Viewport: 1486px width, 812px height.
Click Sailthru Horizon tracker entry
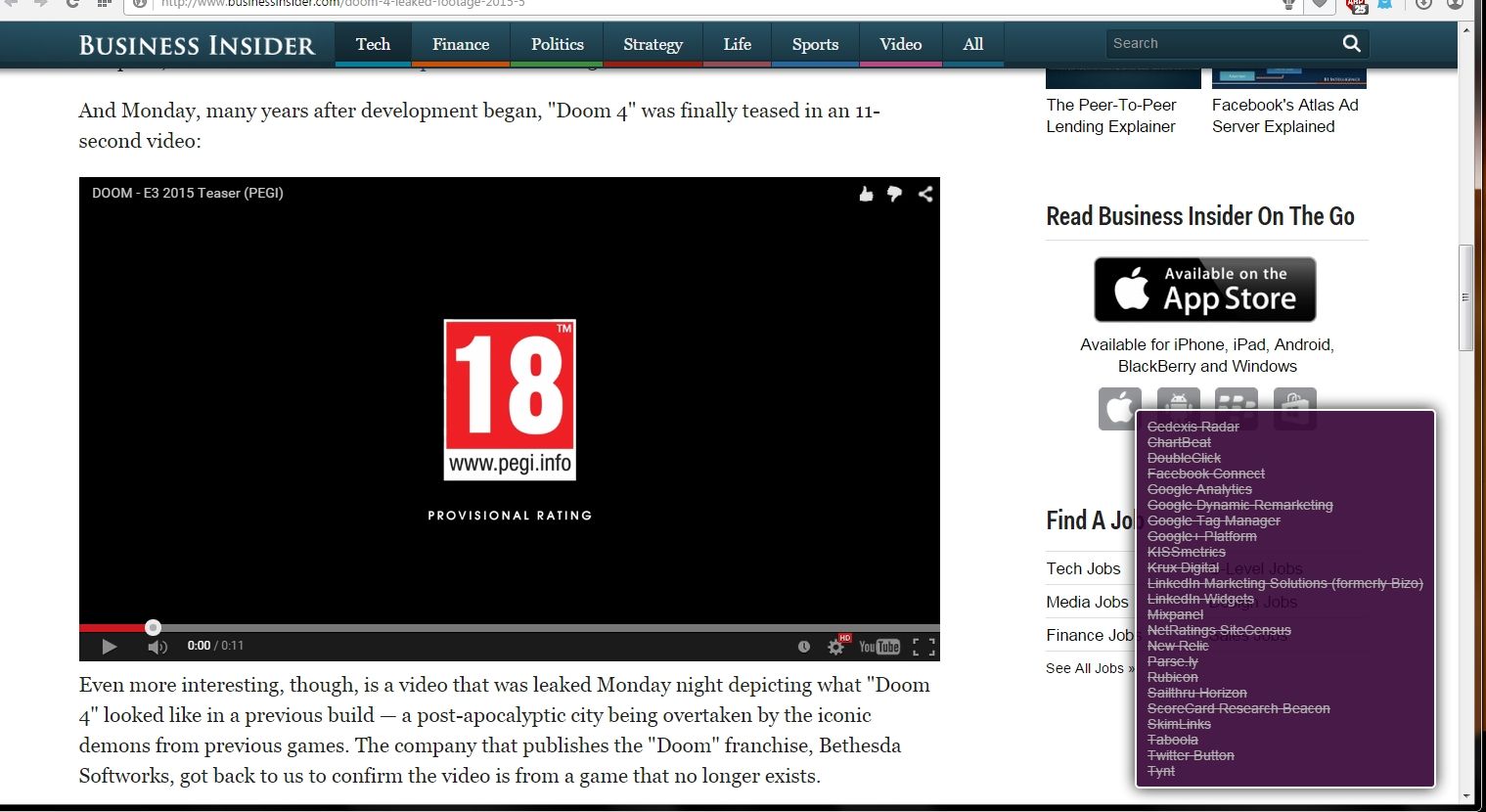coord(1196,693)
